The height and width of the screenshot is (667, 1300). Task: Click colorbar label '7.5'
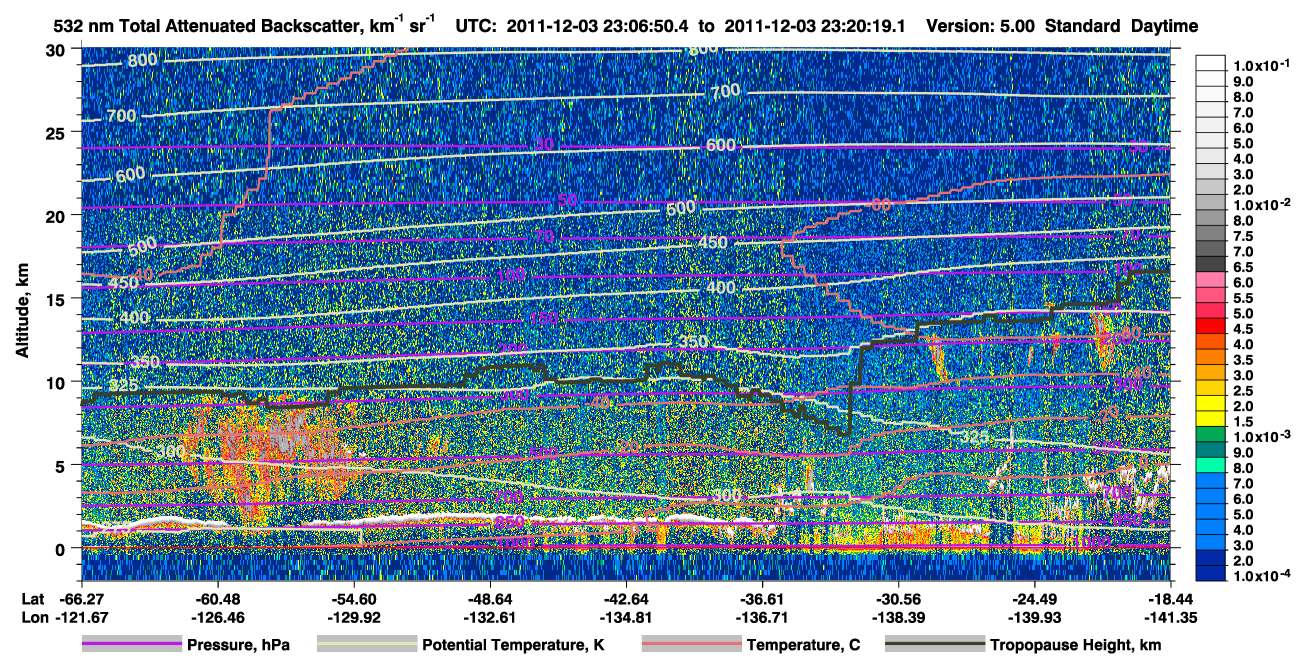[1242, 236]
